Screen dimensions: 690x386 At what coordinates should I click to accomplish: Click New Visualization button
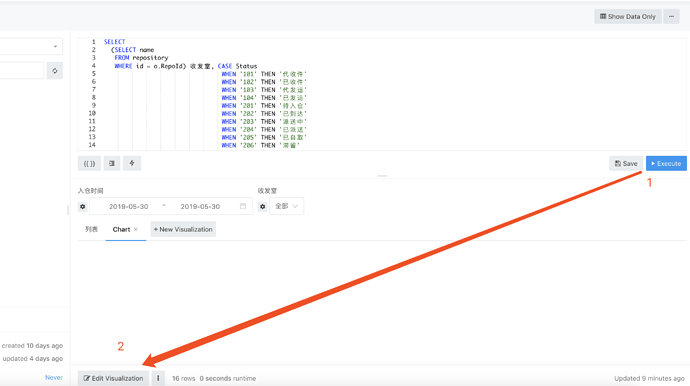coord(183,229)
